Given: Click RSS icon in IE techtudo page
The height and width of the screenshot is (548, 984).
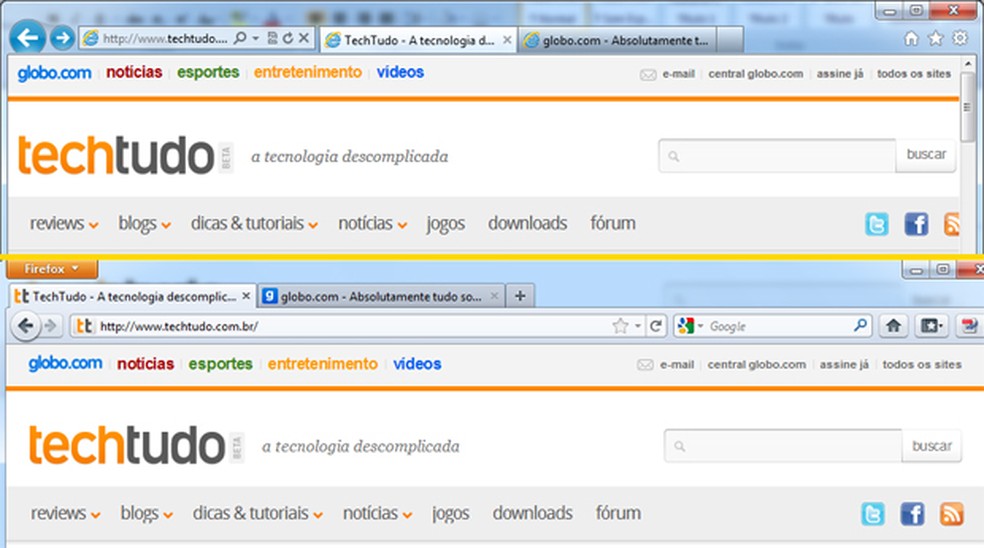Looking at the screenshot, I should pyautogui.click(x=952, y=224).
